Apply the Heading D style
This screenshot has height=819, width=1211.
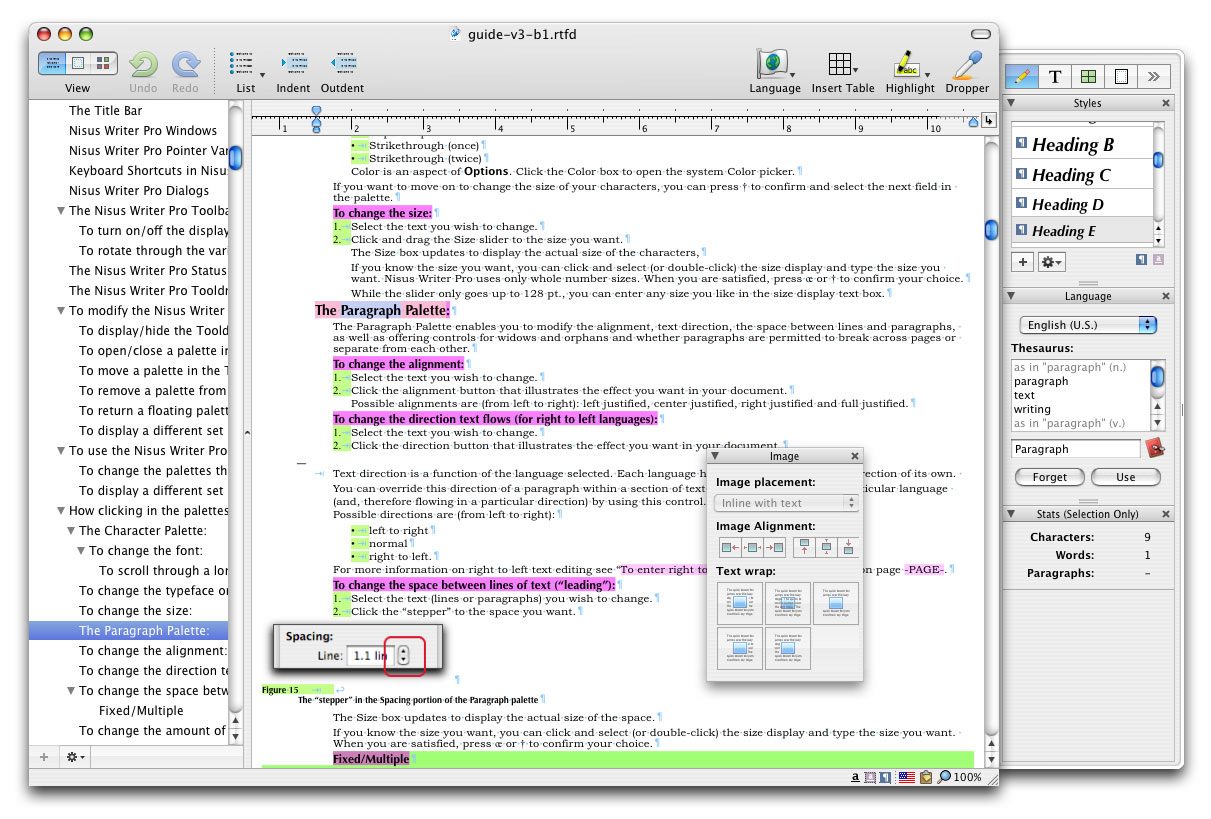coord(1083,204)
